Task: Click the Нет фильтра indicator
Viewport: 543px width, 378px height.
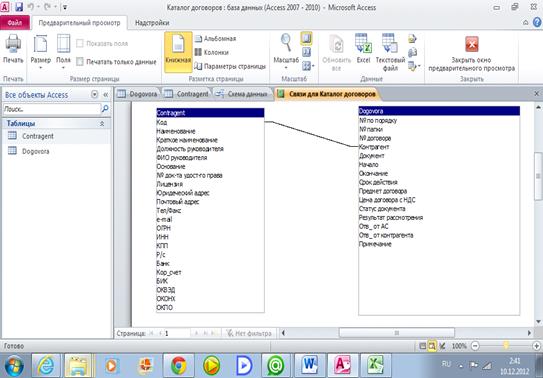Action: pos(249,333)
